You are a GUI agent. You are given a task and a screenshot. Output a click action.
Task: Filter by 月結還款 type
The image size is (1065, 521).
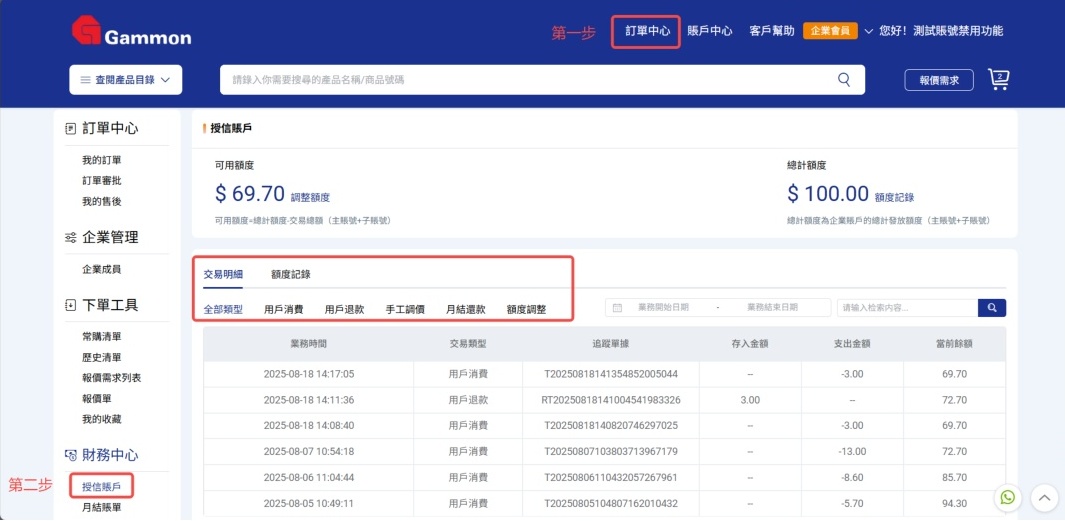coord(465,309)
